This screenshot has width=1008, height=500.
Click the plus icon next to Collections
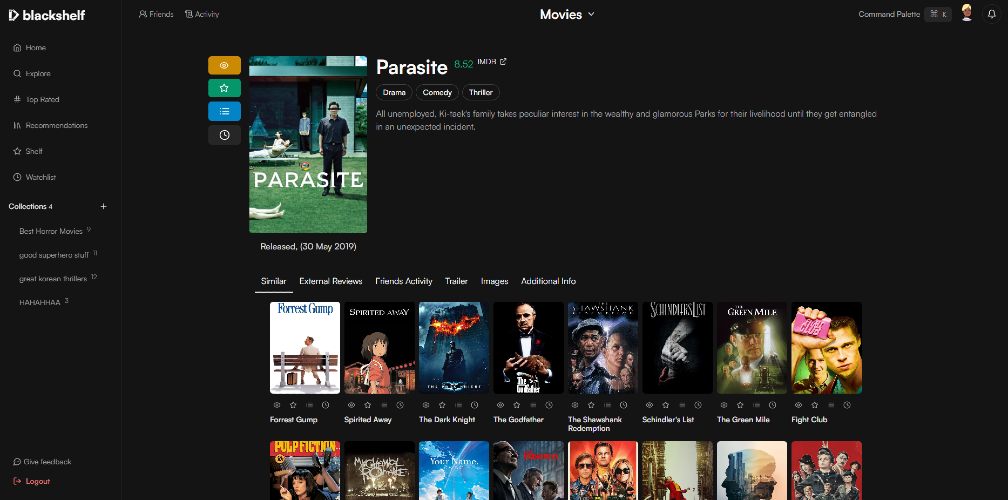(x=104, y=206)
